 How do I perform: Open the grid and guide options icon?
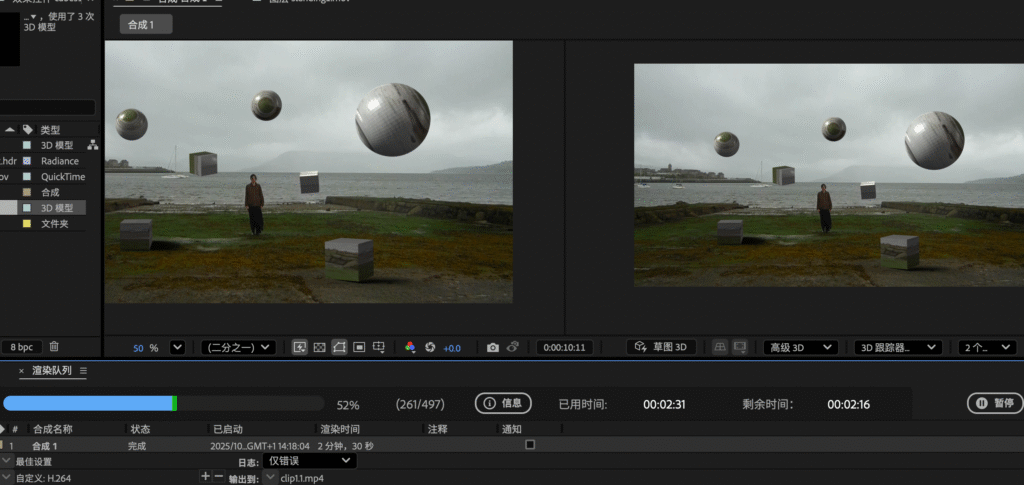coord(379,347)
